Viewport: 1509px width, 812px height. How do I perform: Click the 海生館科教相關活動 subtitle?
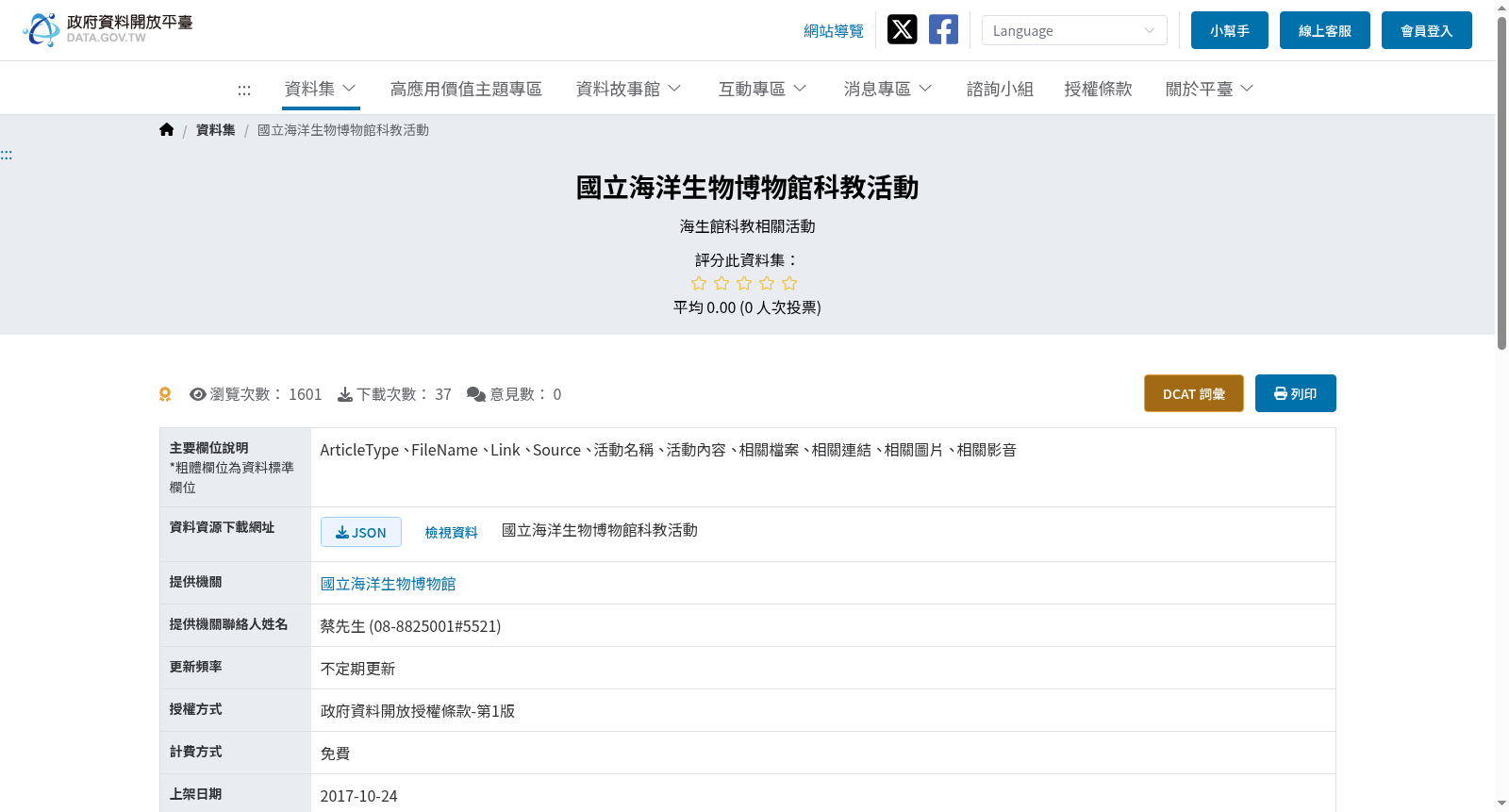(x=747, y=226)
